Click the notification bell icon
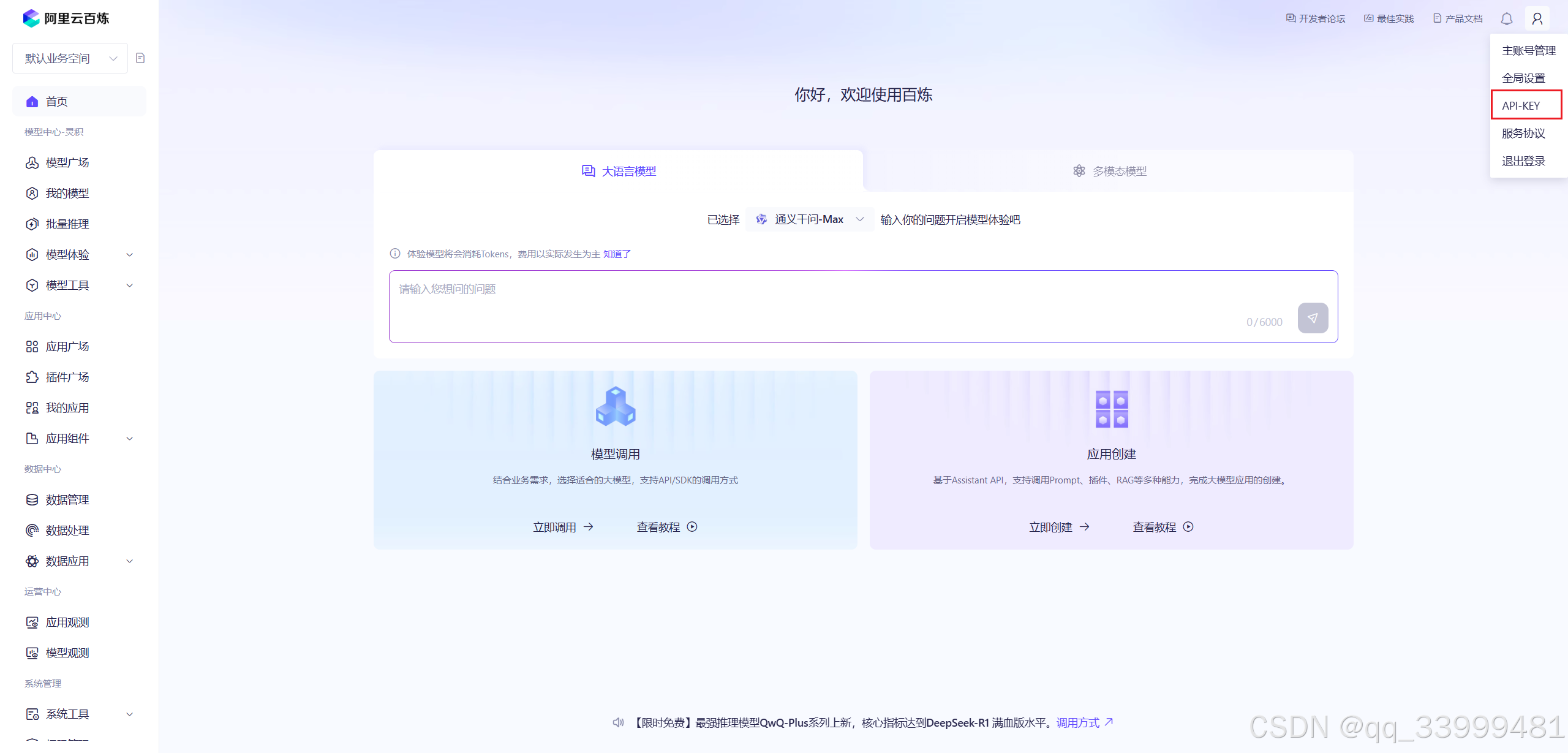 tap(1506, 19)
